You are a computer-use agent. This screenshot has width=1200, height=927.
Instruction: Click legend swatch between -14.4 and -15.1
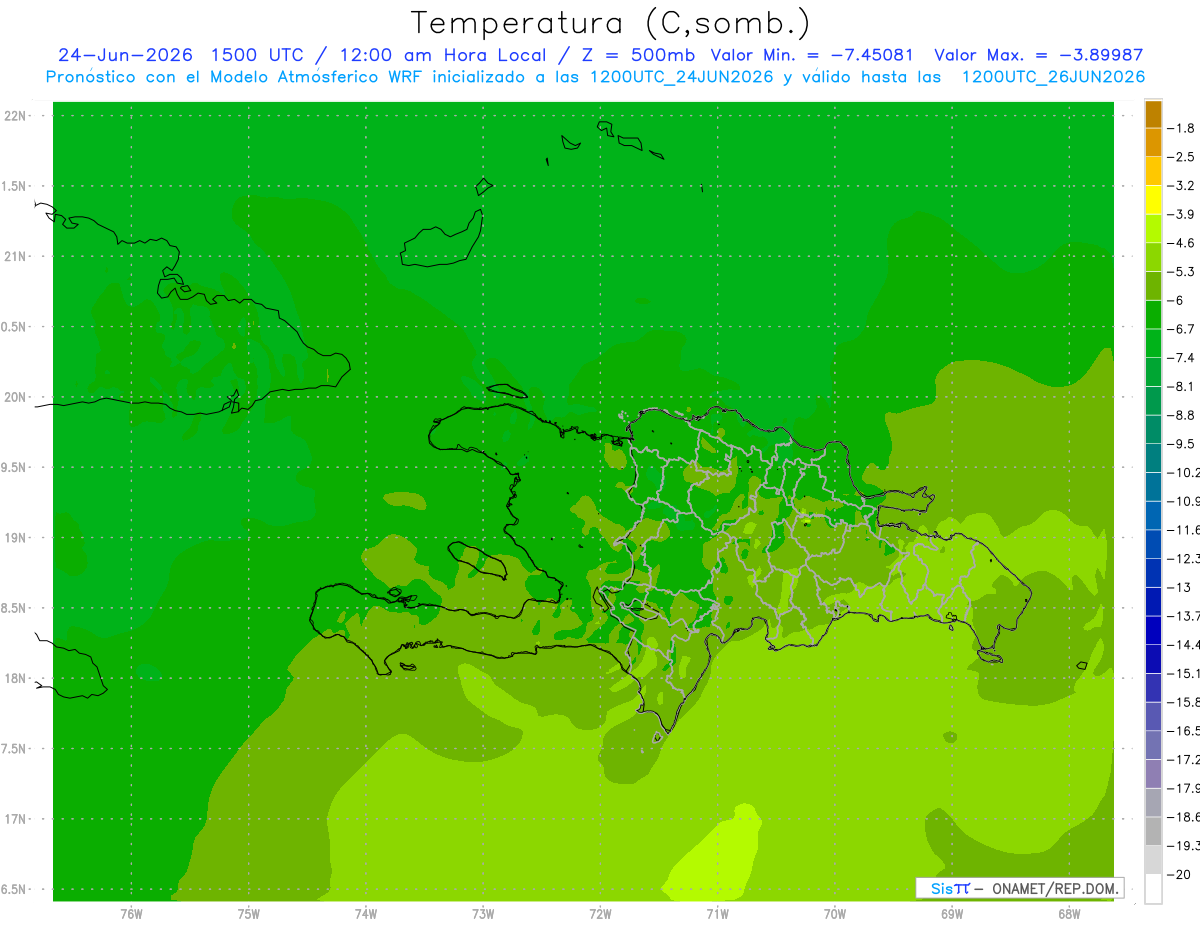pos(1153,658)
